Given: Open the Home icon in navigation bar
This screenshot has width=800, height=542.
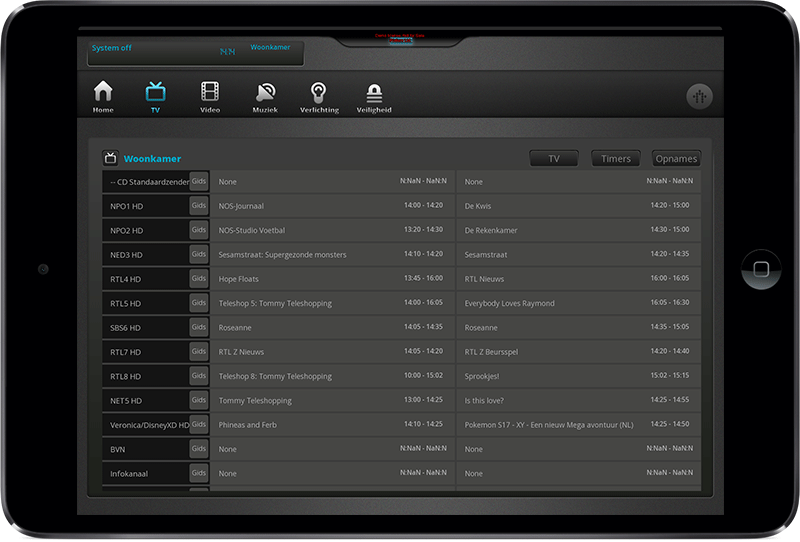Looking at the screenshot, I should pos(103,93).
